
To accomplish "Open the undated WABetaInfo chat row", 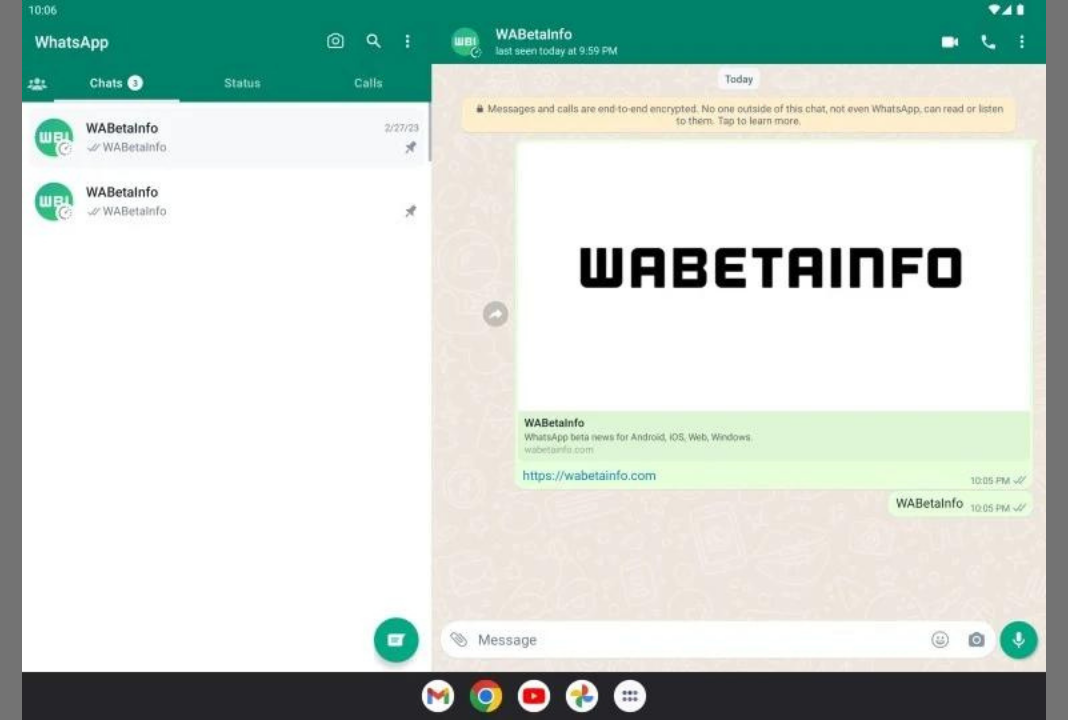I will (x=225, y=202).
